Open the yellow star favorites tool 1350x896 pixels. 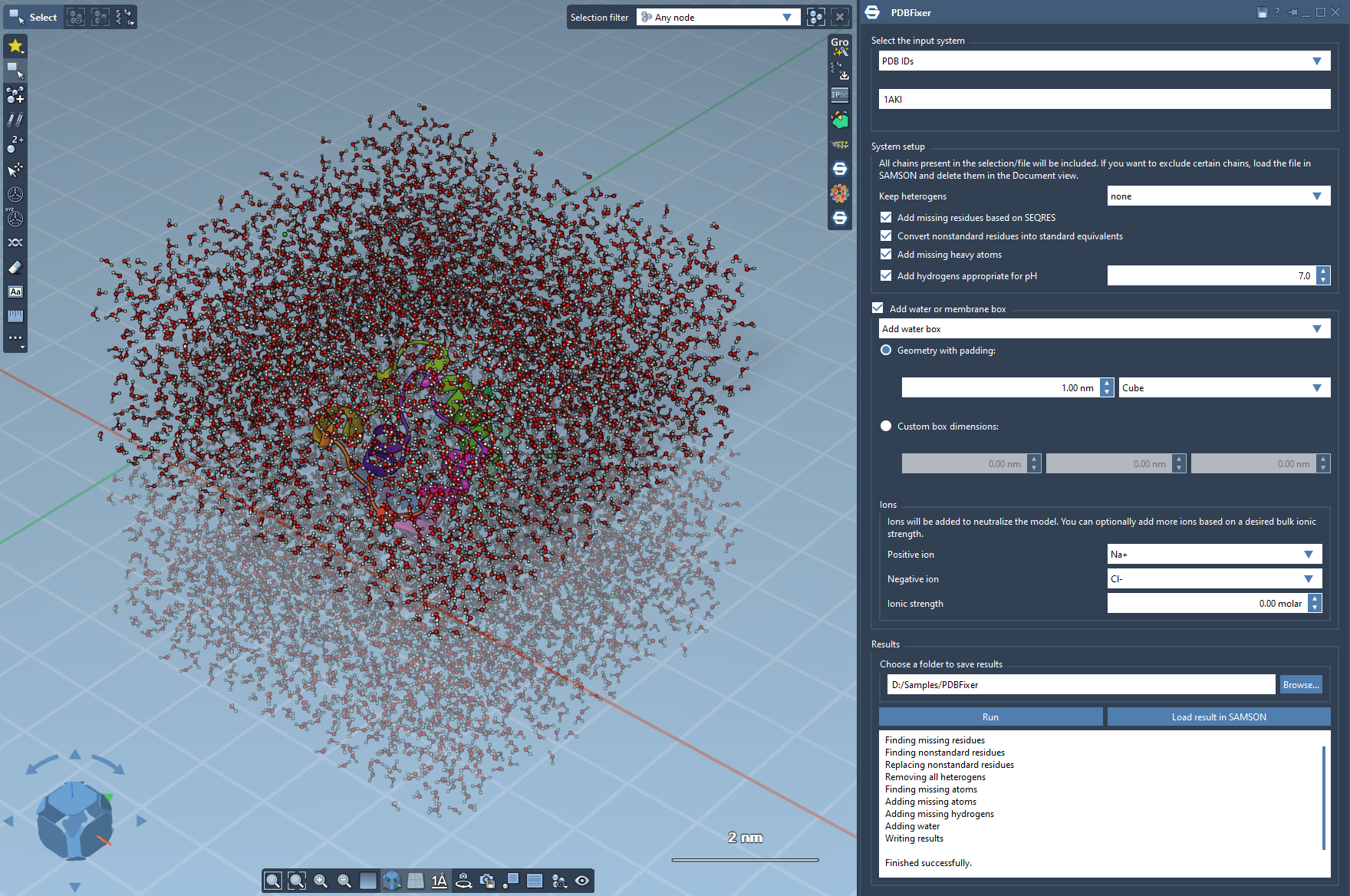click(x=15, y=46)
